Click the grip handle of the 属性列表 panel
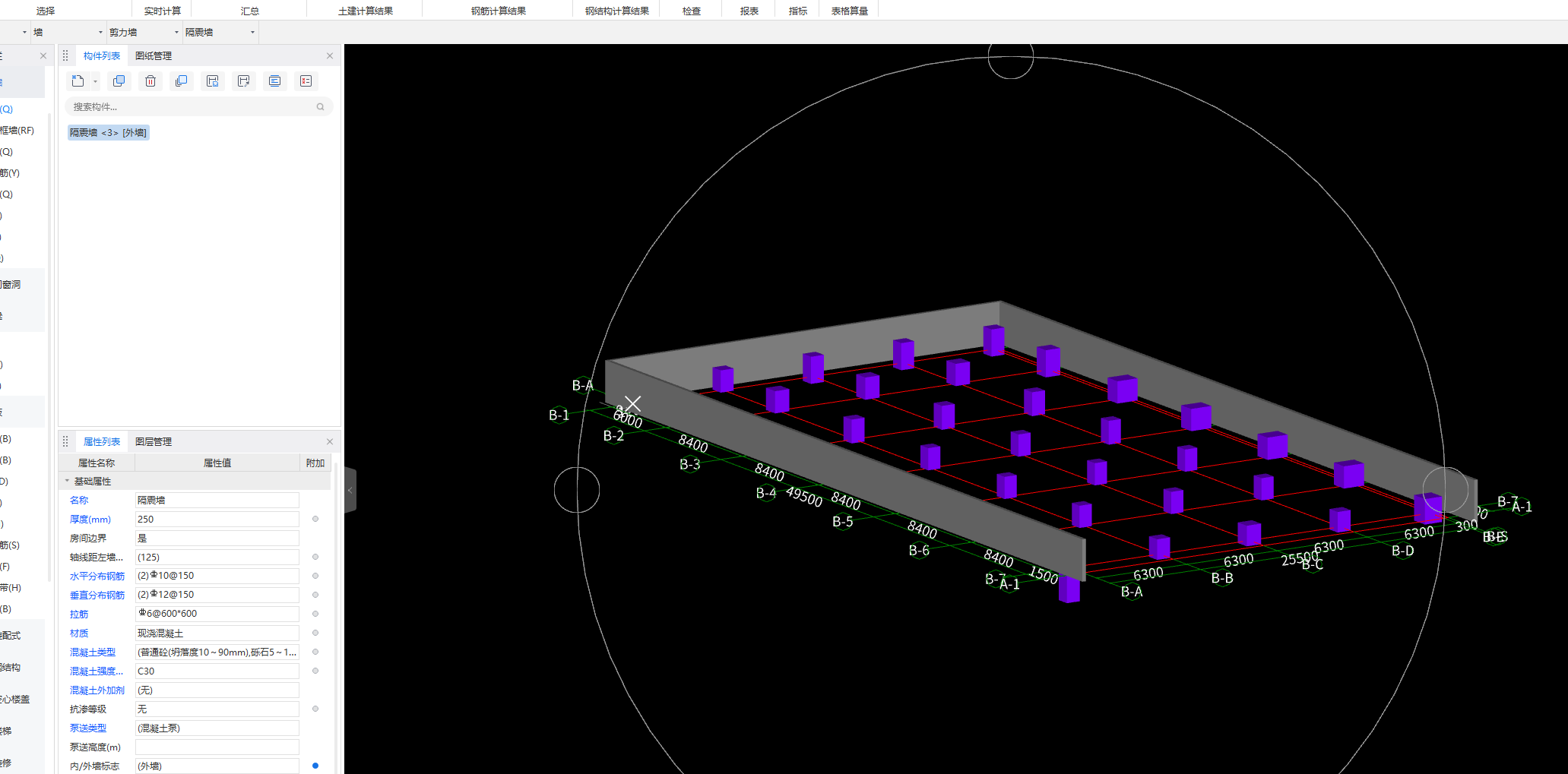The image size is (1568, 774). tap(65, 441)
